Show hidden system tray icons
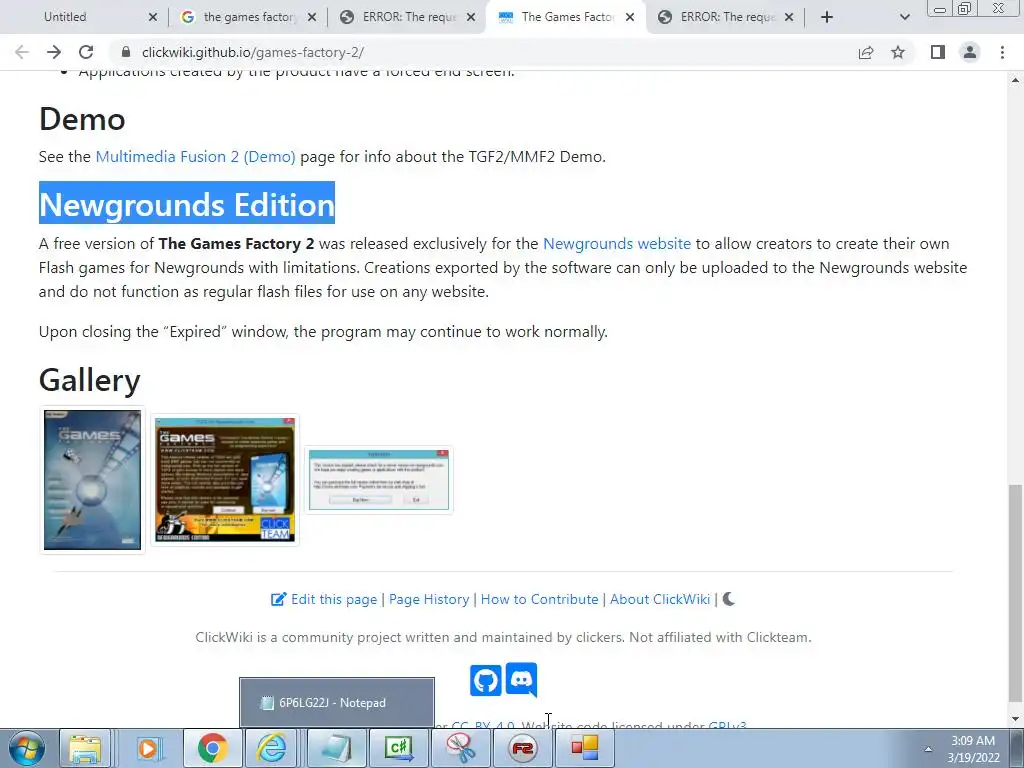The width and height of the screenshot is (1024, 768). (x=928, y=749)
